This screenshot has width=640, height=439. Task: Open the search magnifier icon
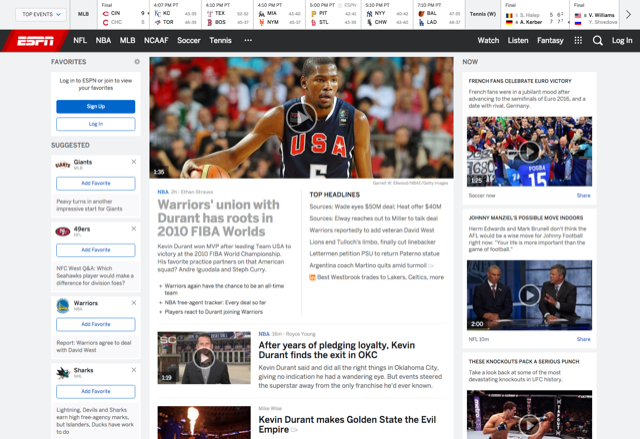pyautogui.click(x=598, y=40)
